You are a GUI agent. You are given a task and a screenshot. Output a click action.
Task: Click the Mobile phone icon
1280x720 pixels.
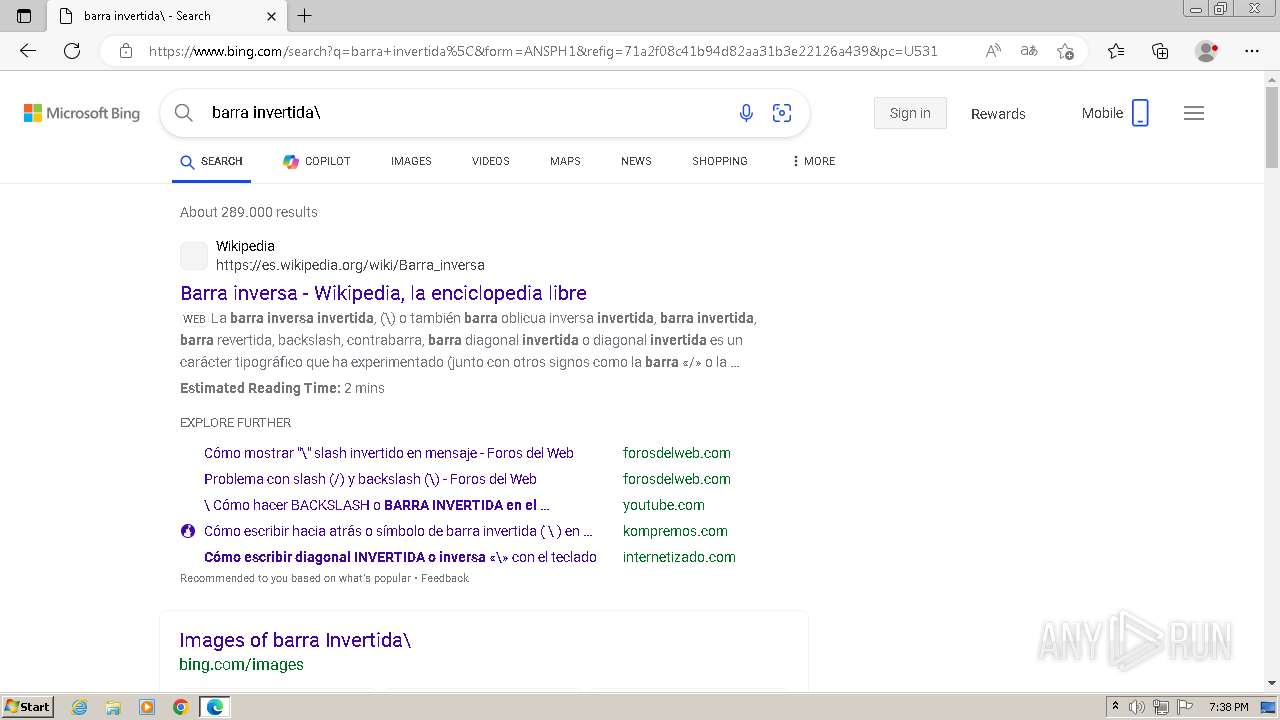[1140, 113]
